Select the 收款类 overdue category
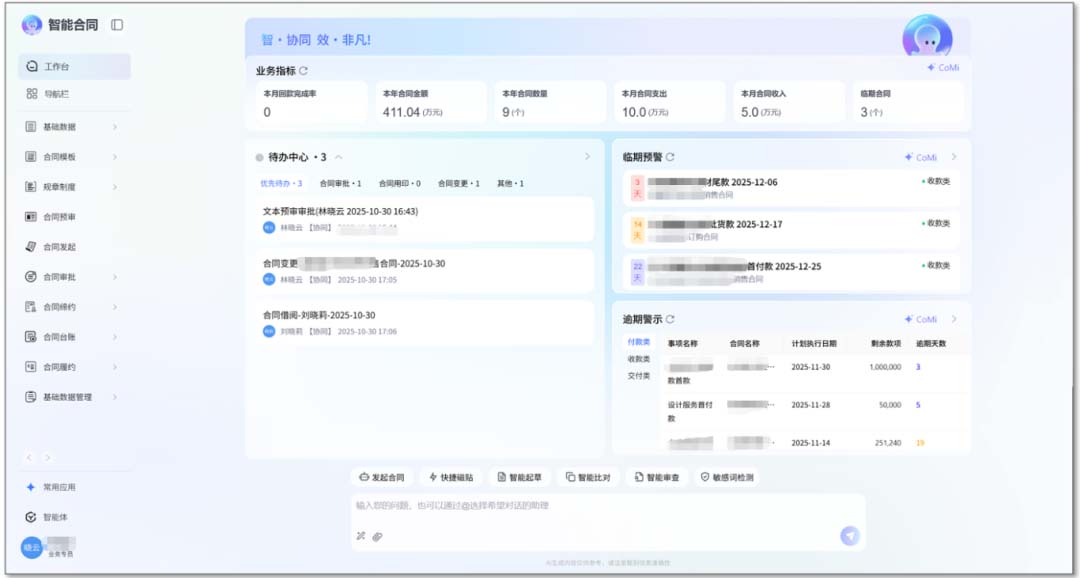1080x578 pixels. coord(638,359)
